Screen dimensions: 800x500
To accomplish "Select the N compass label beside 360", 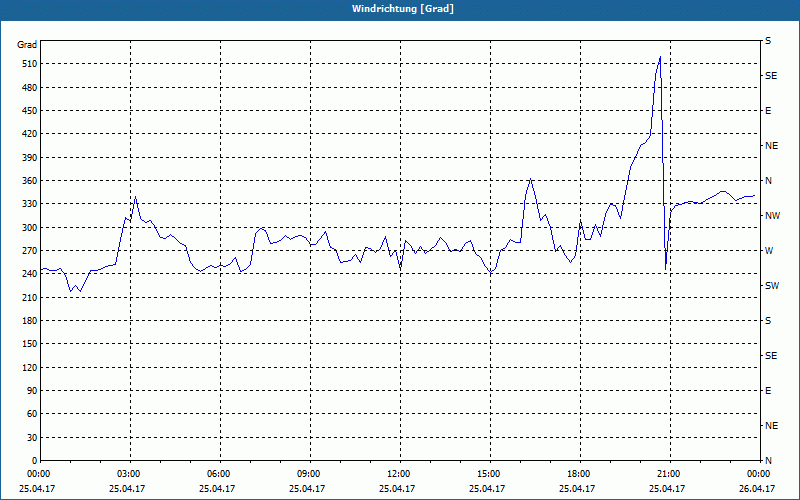I will (x=768, y=181).
